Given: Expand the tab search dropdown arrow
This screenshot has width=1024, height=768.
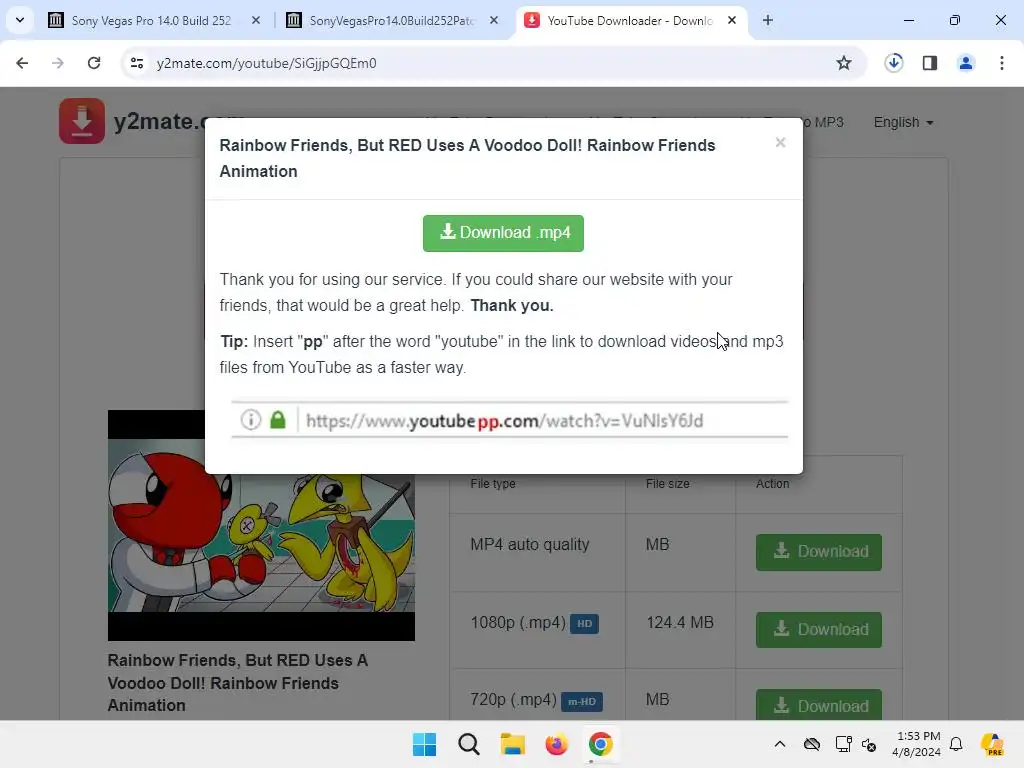Looking at the screenshot, I should click(x=20, y=20).
